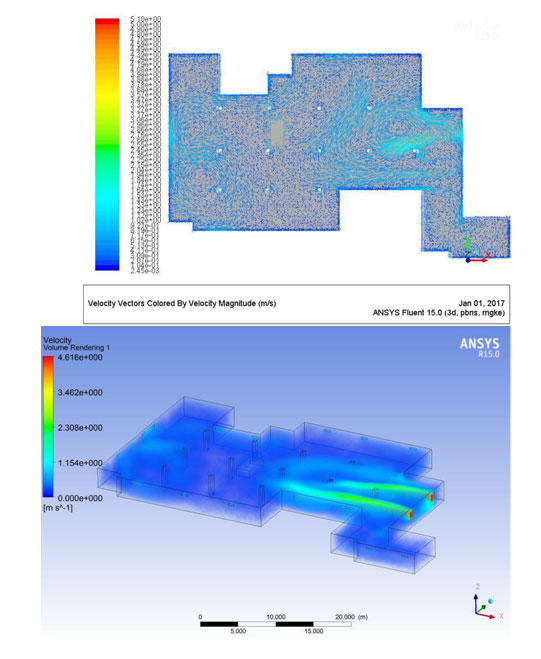Image resolution: width=541 pixels, height=659 pixels.
Task: Click the ANSYS R15.0 logo
Action: [480, 347]
